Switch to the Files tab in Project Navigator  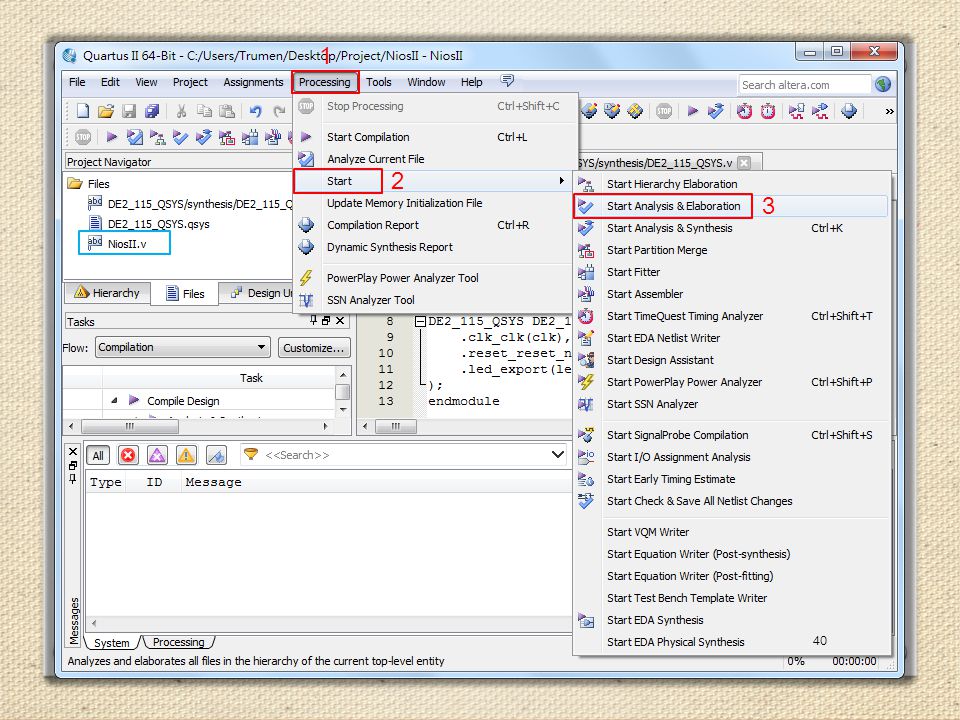pyautogui.click(x=186, y=294)
